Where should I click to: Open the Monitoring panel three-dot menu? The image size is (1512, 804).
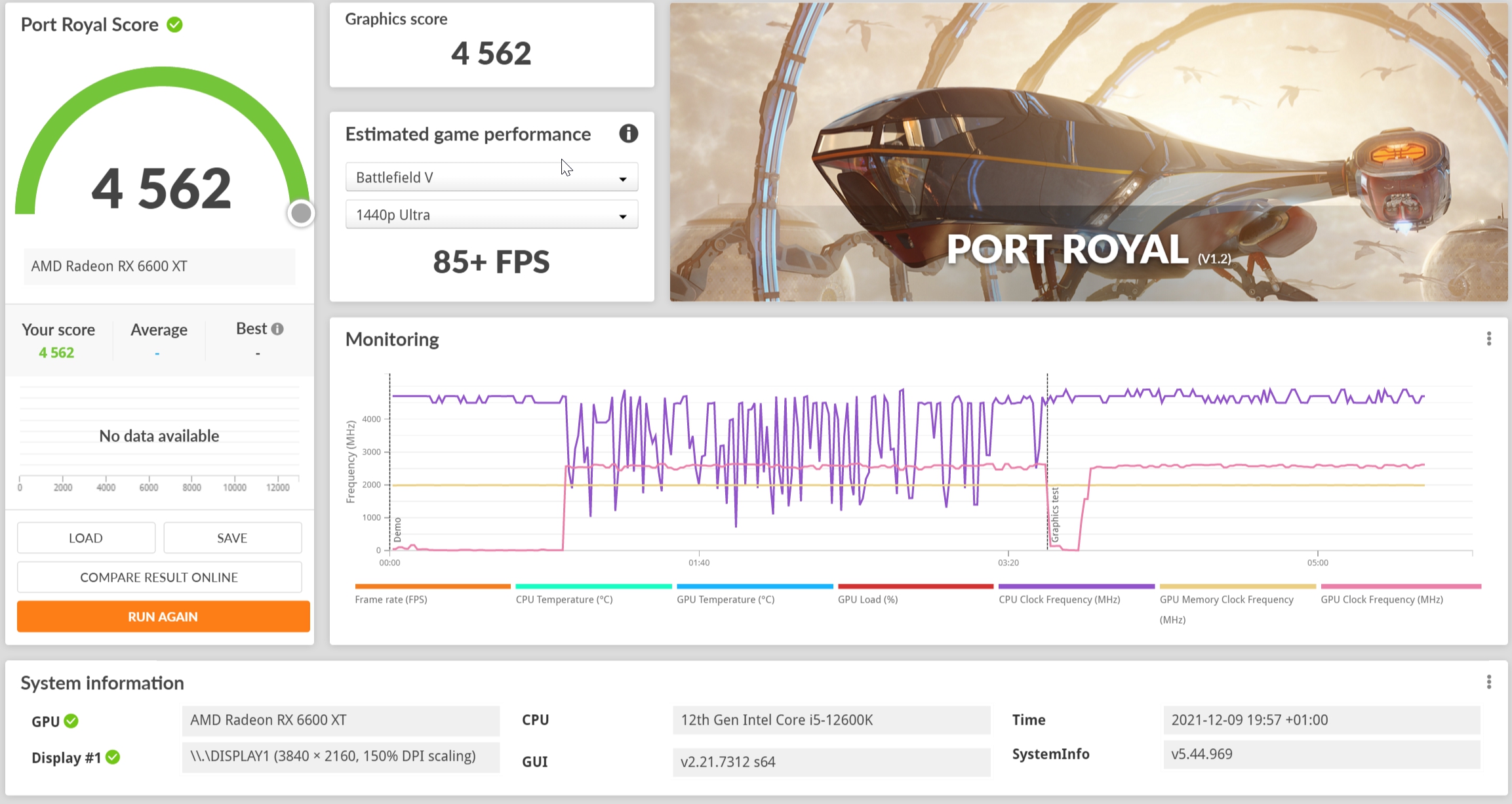click(1489, 338)
